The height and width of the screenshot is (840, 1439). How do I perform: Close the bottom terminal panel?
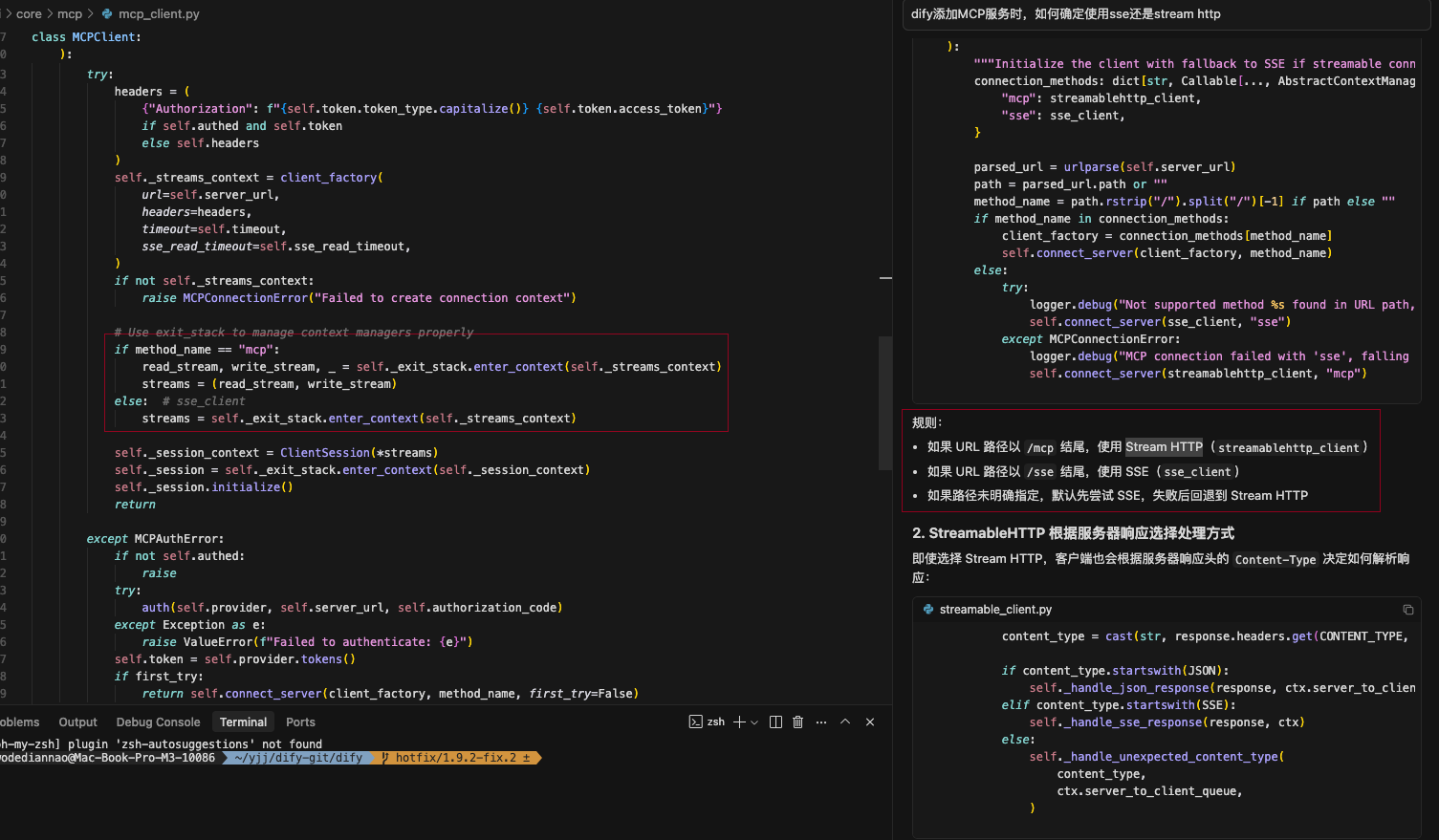[870, 722]
